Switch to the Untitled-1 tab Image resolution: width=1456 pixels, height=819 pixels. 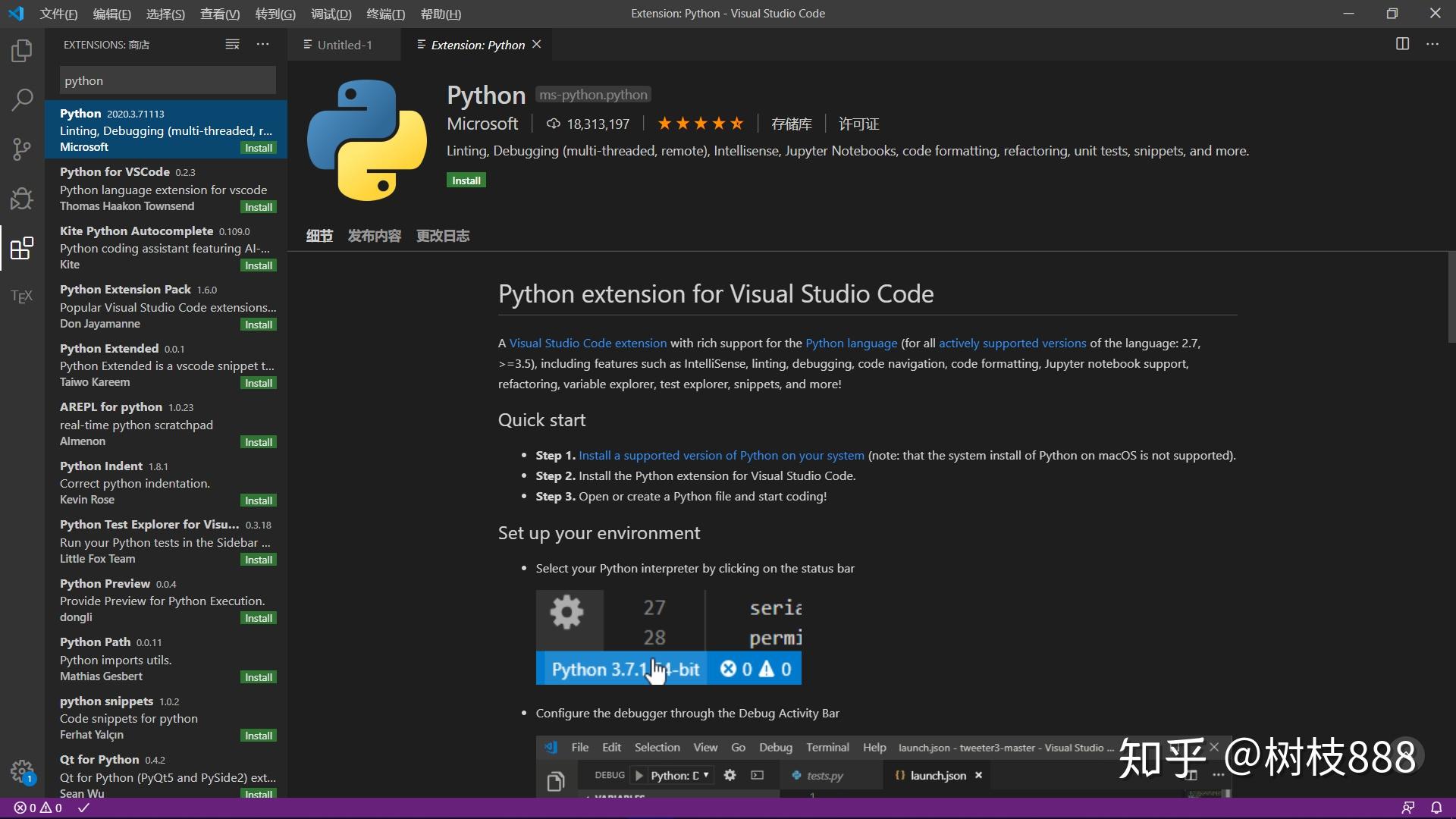point(345,45)
